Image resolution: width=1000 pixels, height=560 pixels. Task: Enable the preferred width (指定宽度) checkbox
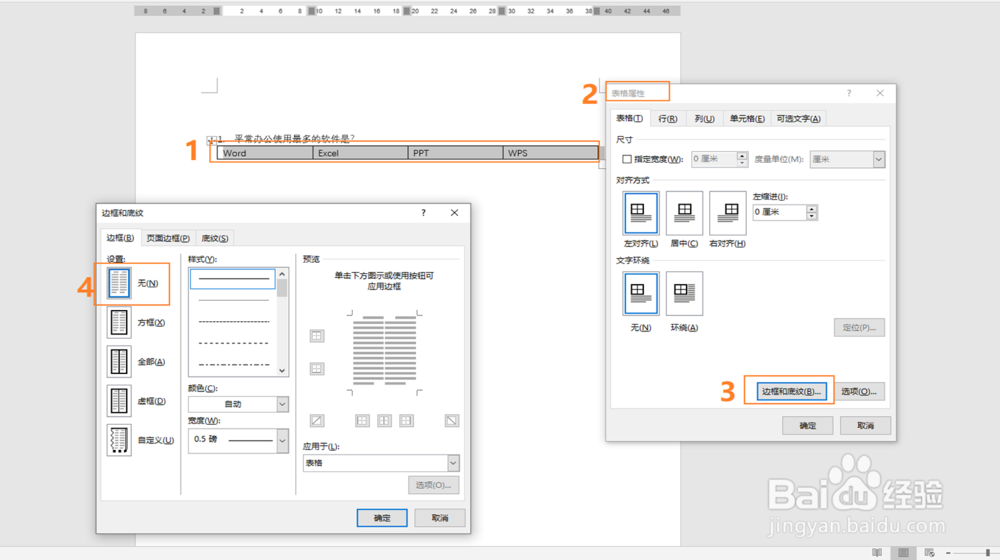click(627, 159)
